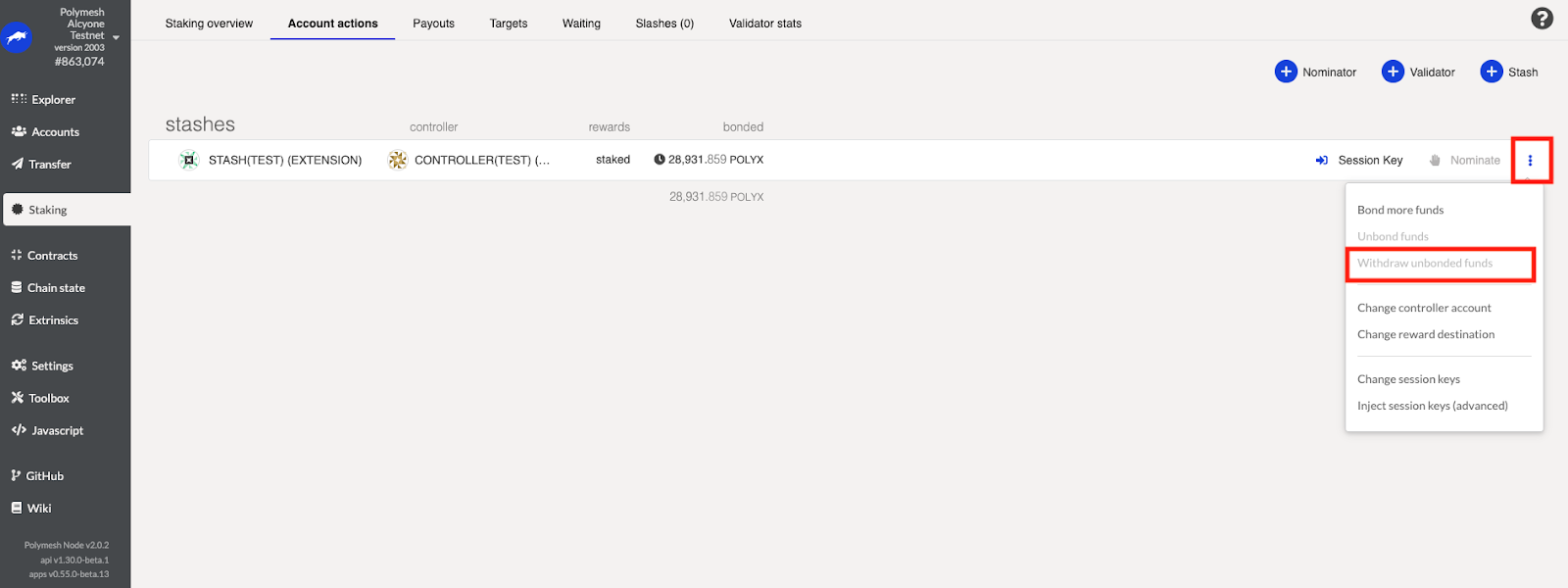Image resolution: width=1568 pixels, height=588 pixels.
Task: Click the Javascript code icon
Action: (x=19, y=429)
